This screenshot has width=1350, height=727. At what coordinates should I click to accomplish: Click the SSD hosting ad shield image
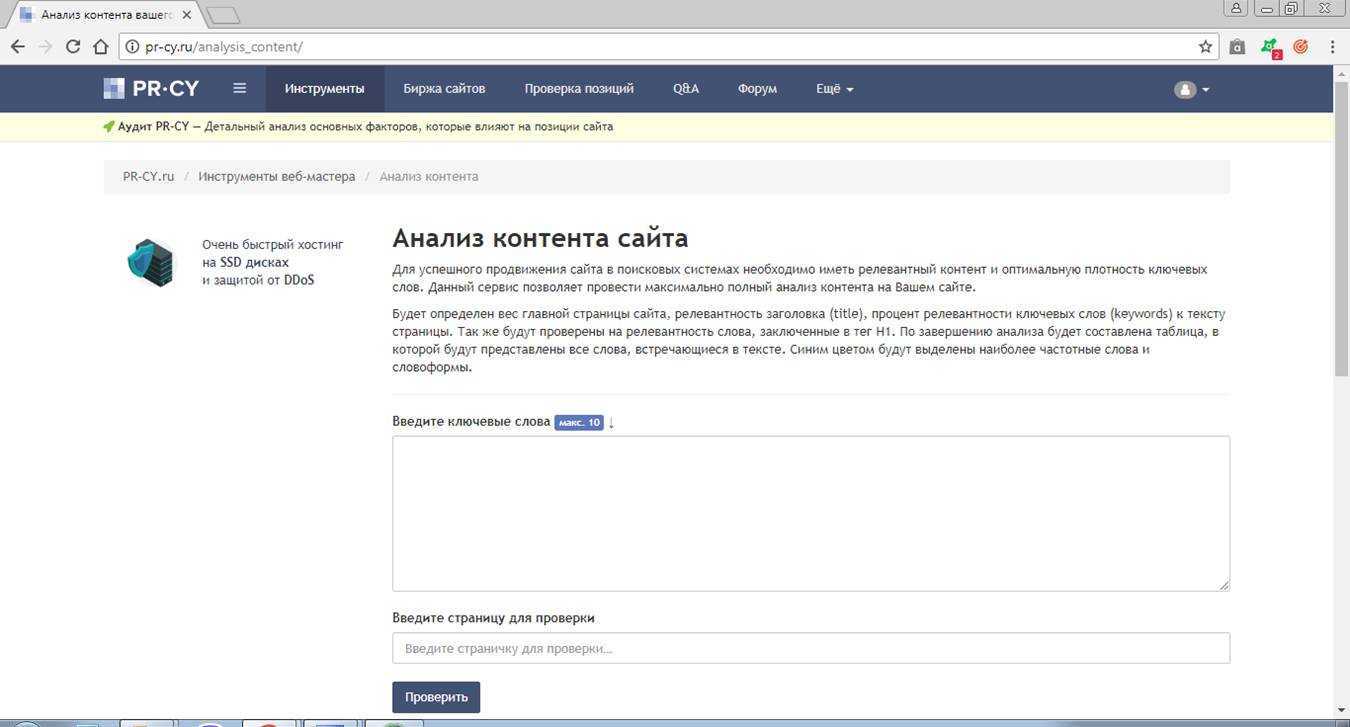pos(150,262)
